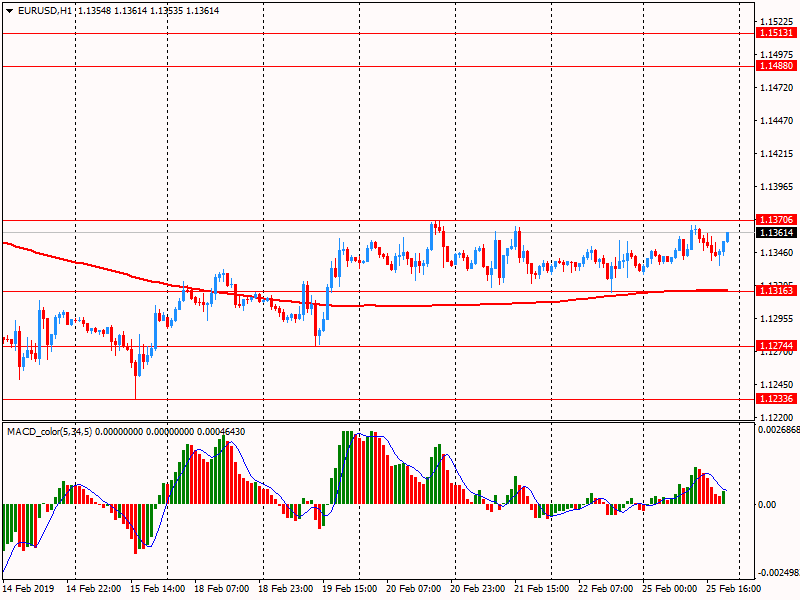Click the 1.13706 red price label
This screenshot has width=800, height=600.
pos(776,219)
